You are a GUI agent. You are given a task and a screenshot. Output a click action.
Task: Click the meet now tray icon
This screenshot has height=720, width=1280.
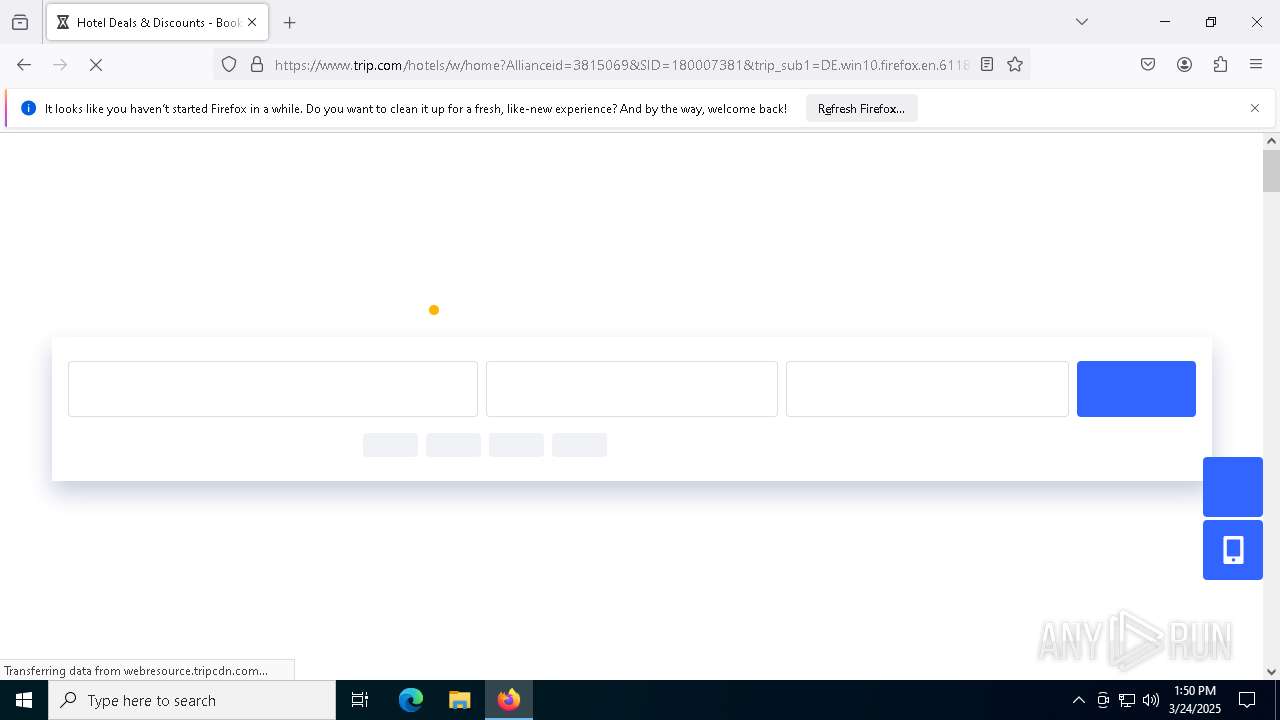click(x=1103, y=700)
